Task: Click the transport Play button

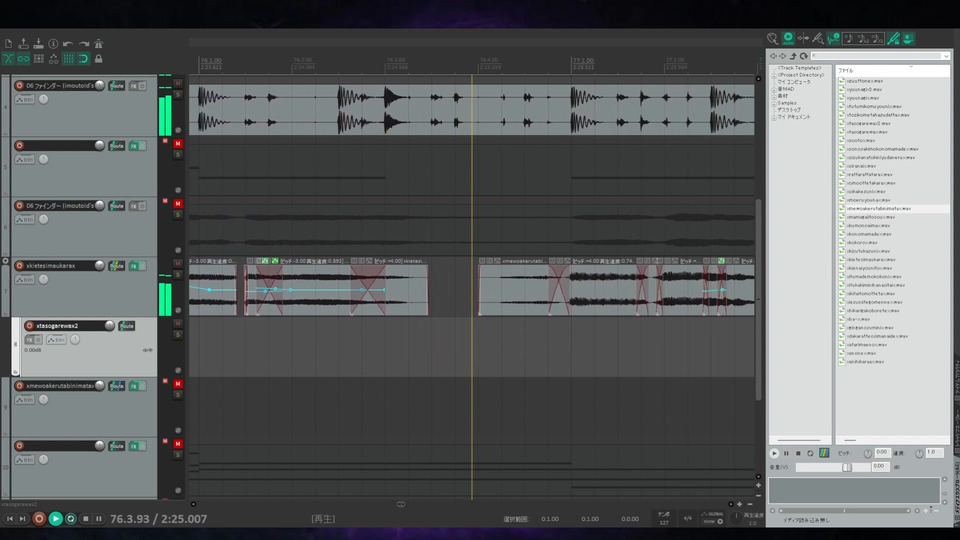Action: pyautogui.click(x=56, y=519)
